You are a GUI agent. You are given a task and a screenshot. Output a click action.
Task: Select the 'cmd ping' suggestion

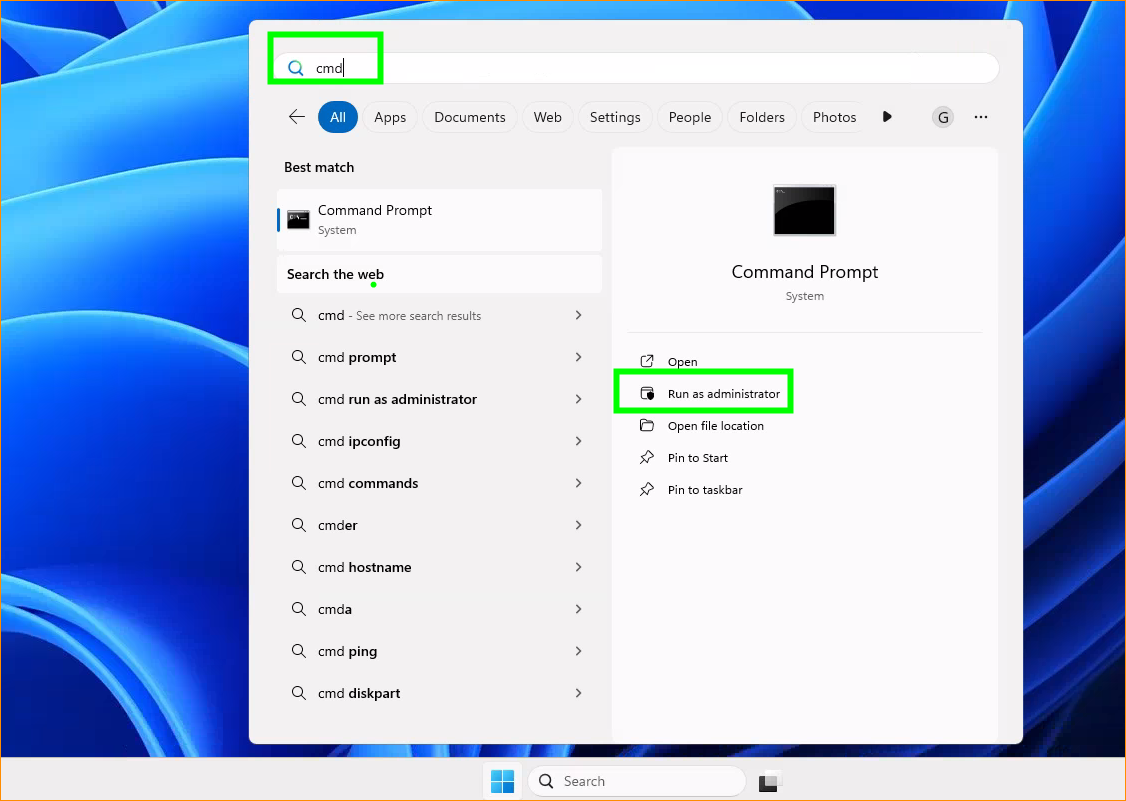pyautogui.click(x=439, y=652)
